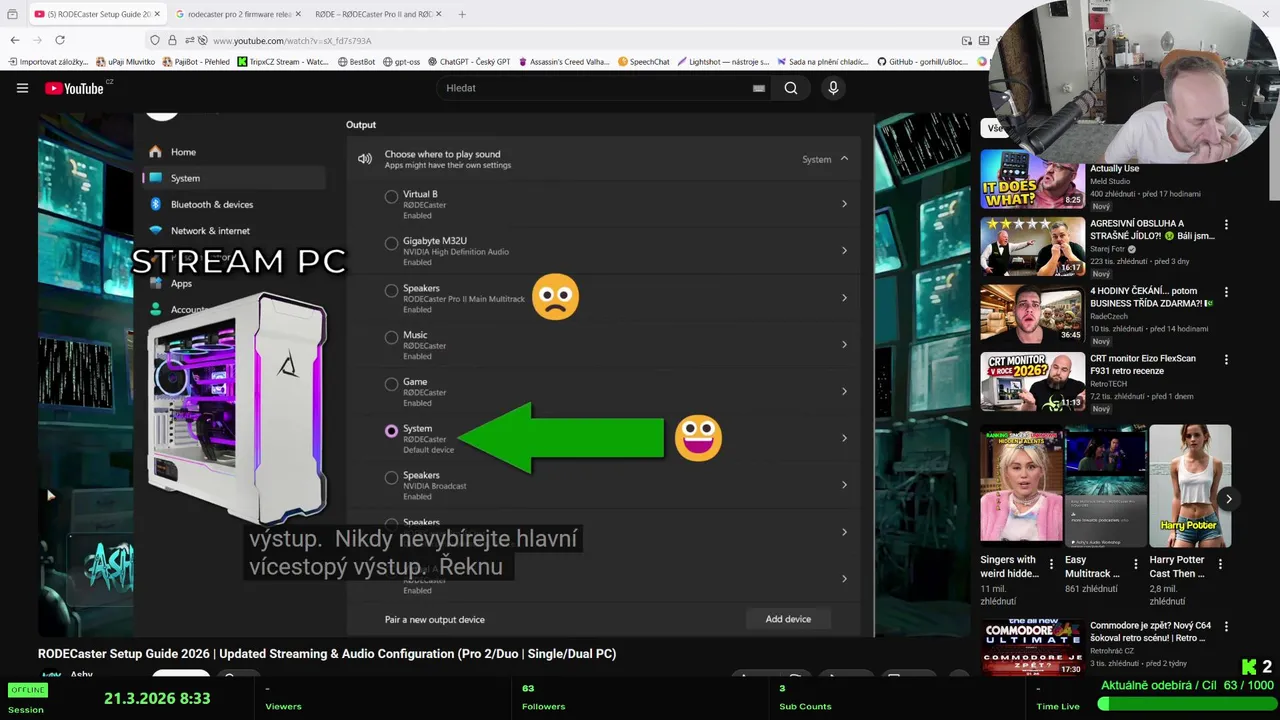Open the Lightshot bookmark
The width and height of the screenshot is (1280, 720).
coord(723,61)
